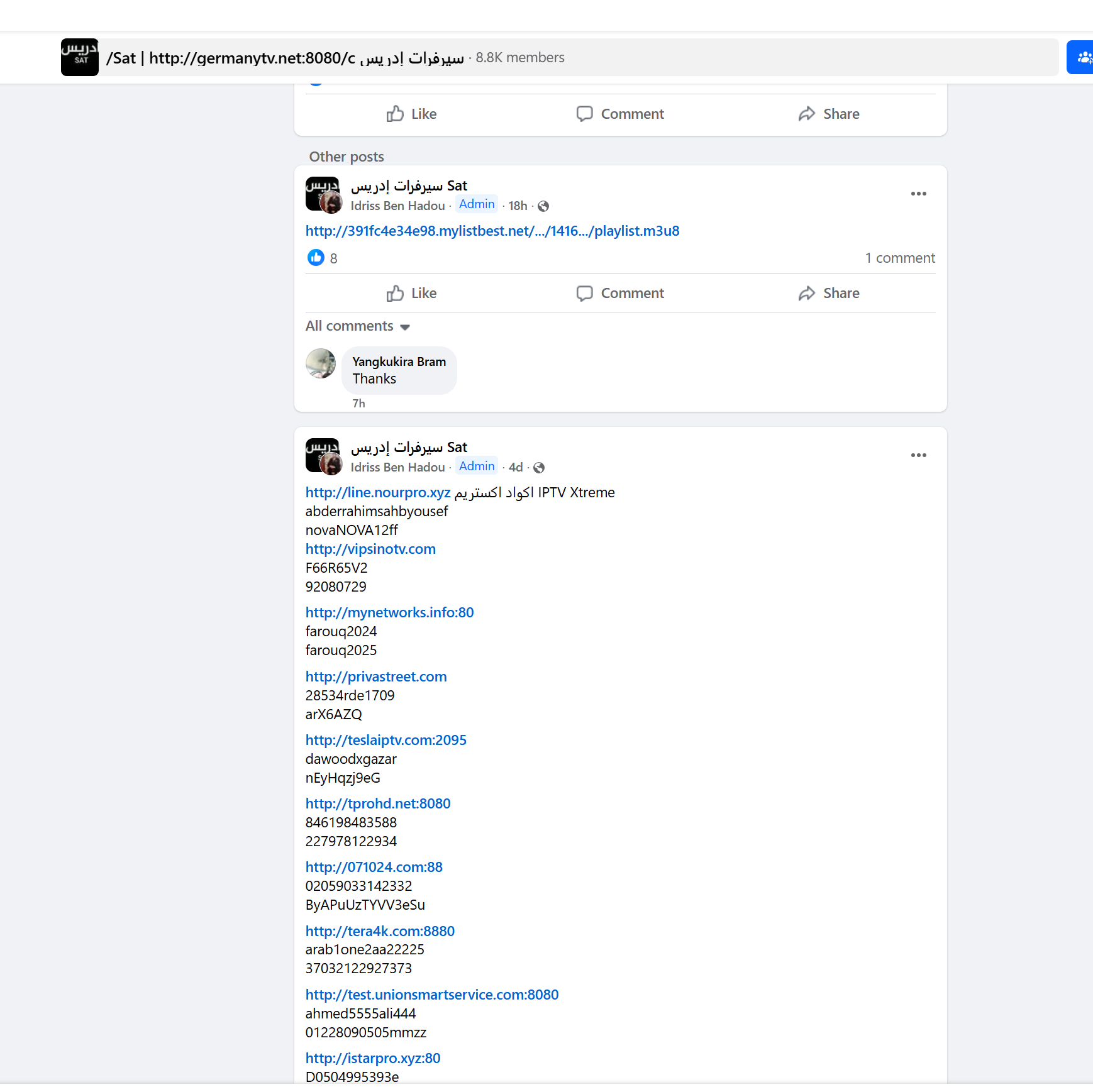This screenshot has height=1092, width=1093.
Task: Click the 7h comment timestamp
Action: [358, 403]
